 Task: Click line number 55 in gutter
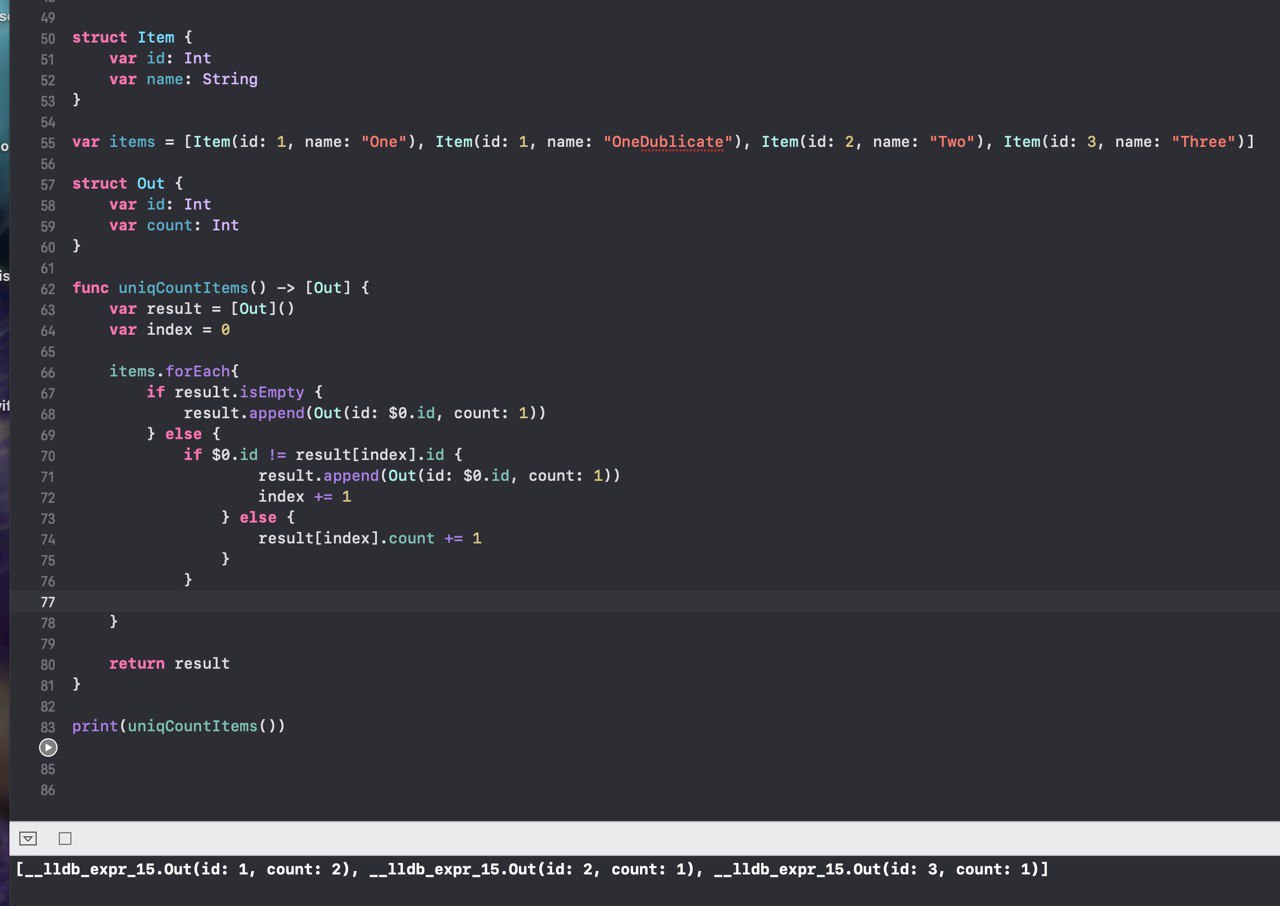click(48, 142)
